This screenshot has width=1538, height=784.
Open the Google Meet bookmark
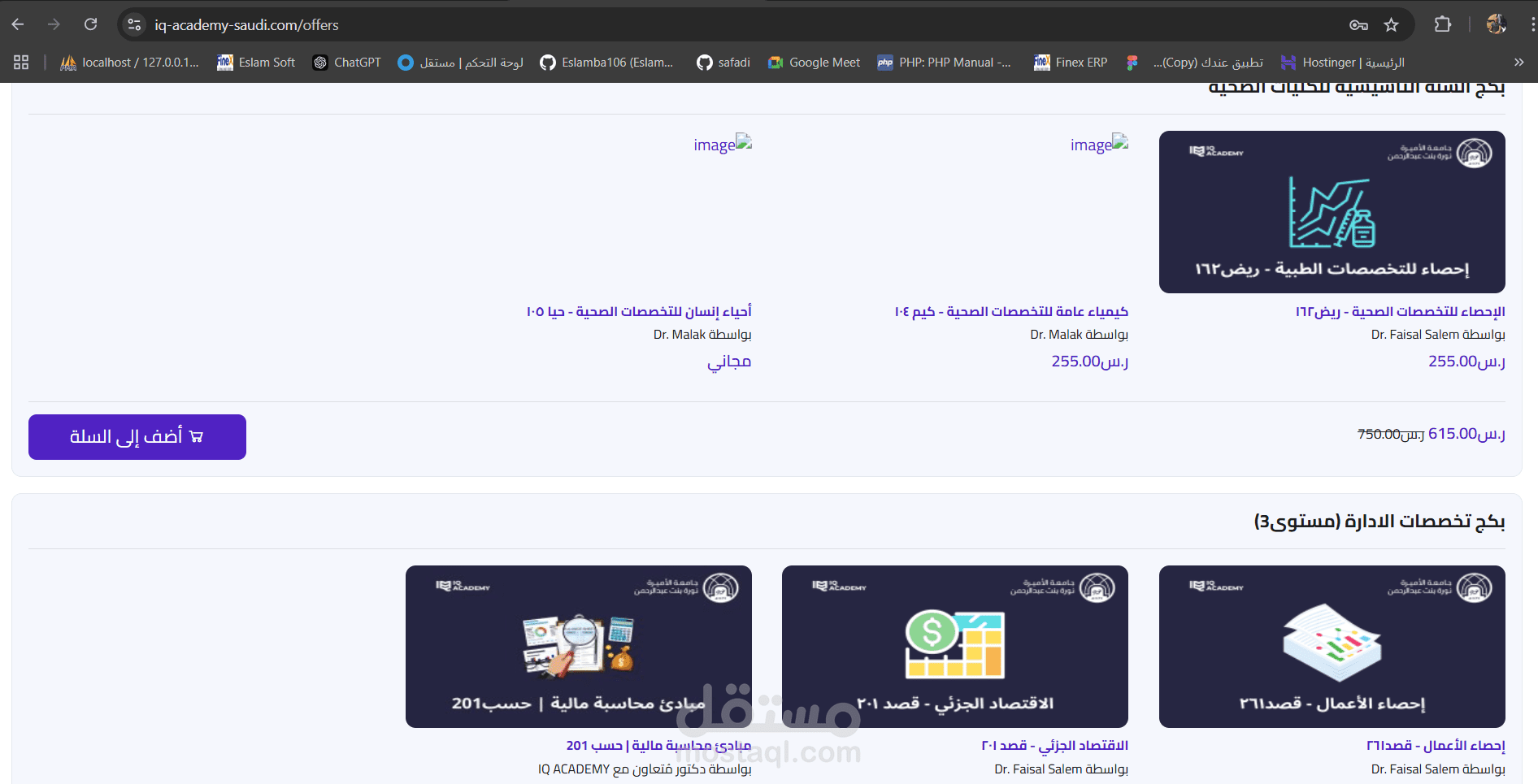[x=814, y=63]
